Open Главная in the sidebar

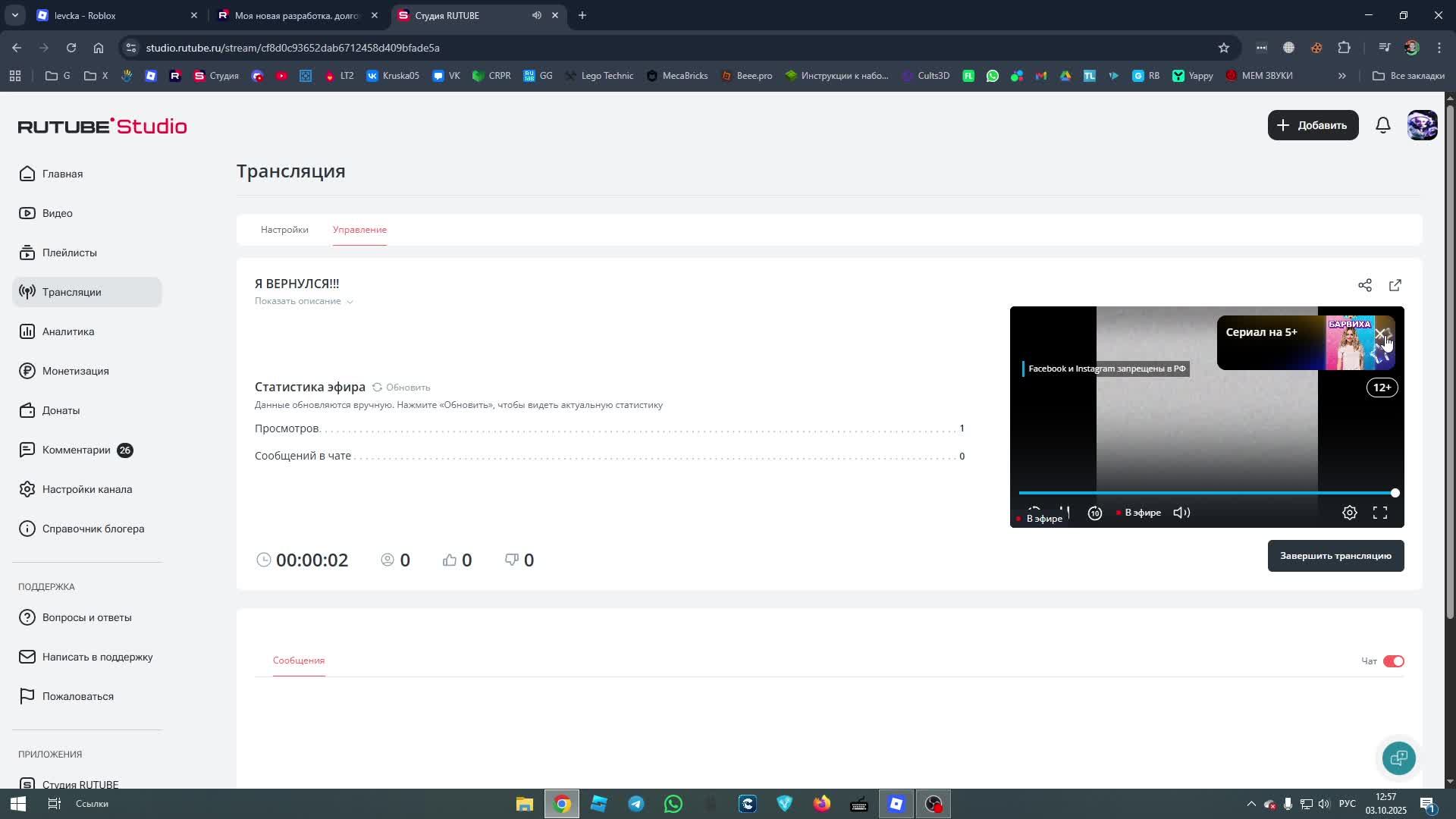87,174
